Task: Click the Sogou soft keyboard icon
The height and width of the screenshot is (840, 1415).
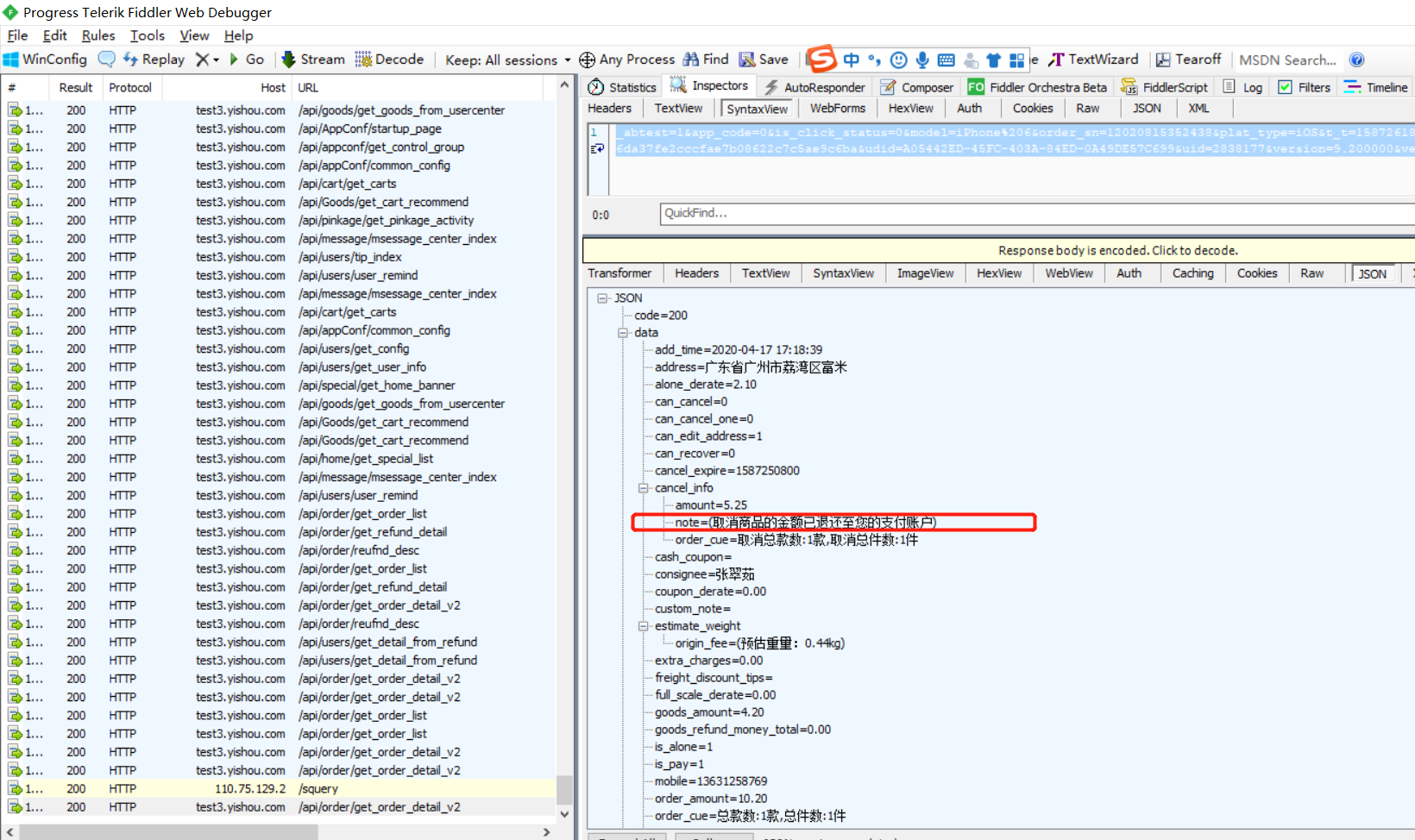Action: click(946, 60)
